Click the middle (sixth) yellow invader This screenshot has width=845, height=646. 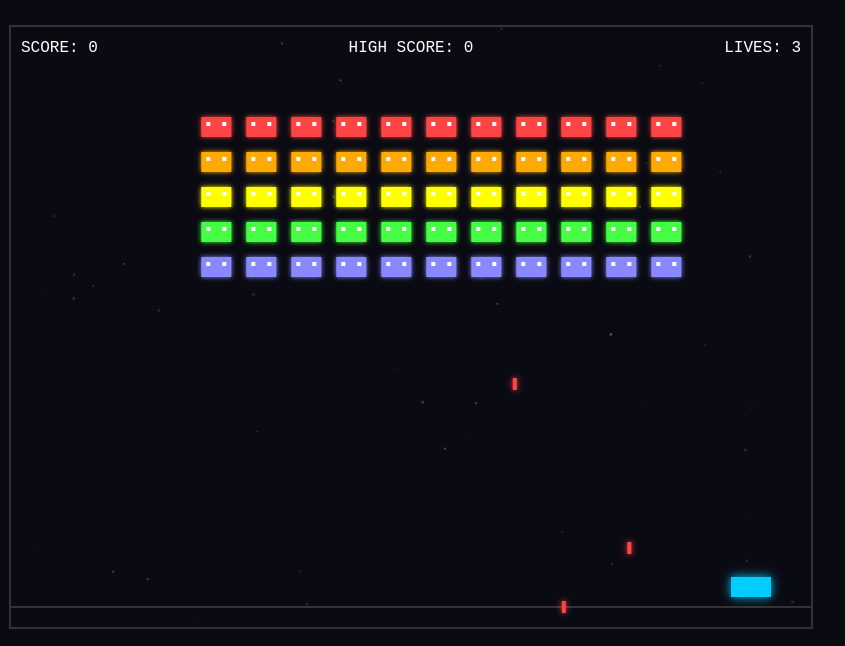click(x=441, y=197)
